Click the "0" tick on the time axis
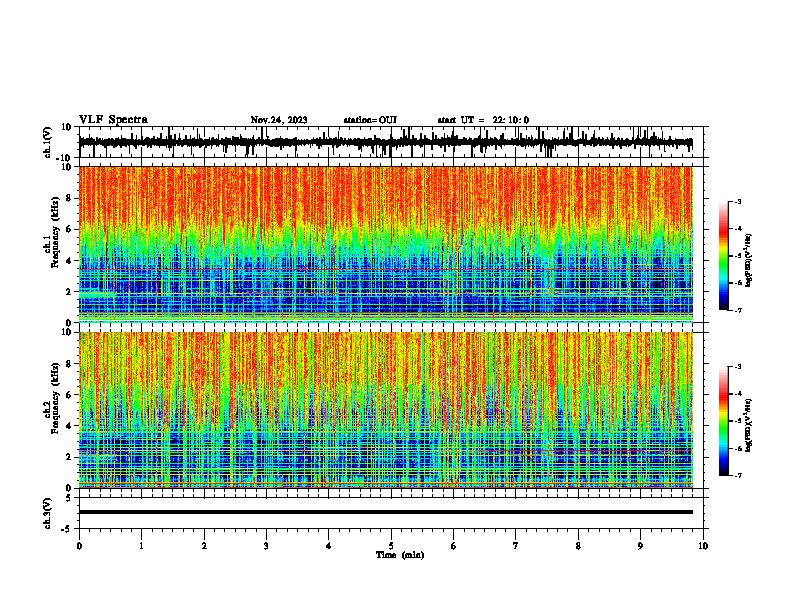 click(79, 546)
